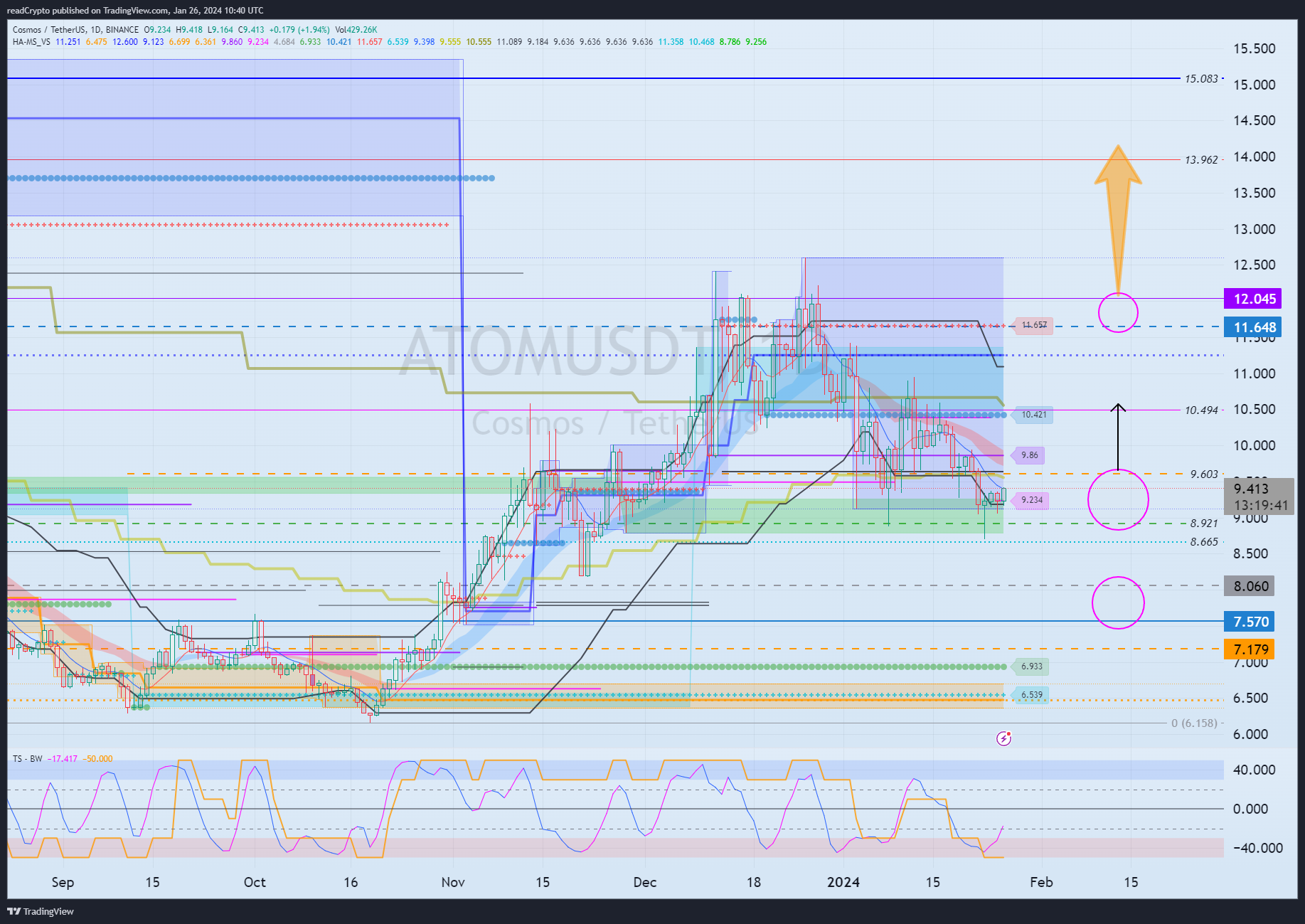Click the C9.413 close value in legend

[251, 30]
